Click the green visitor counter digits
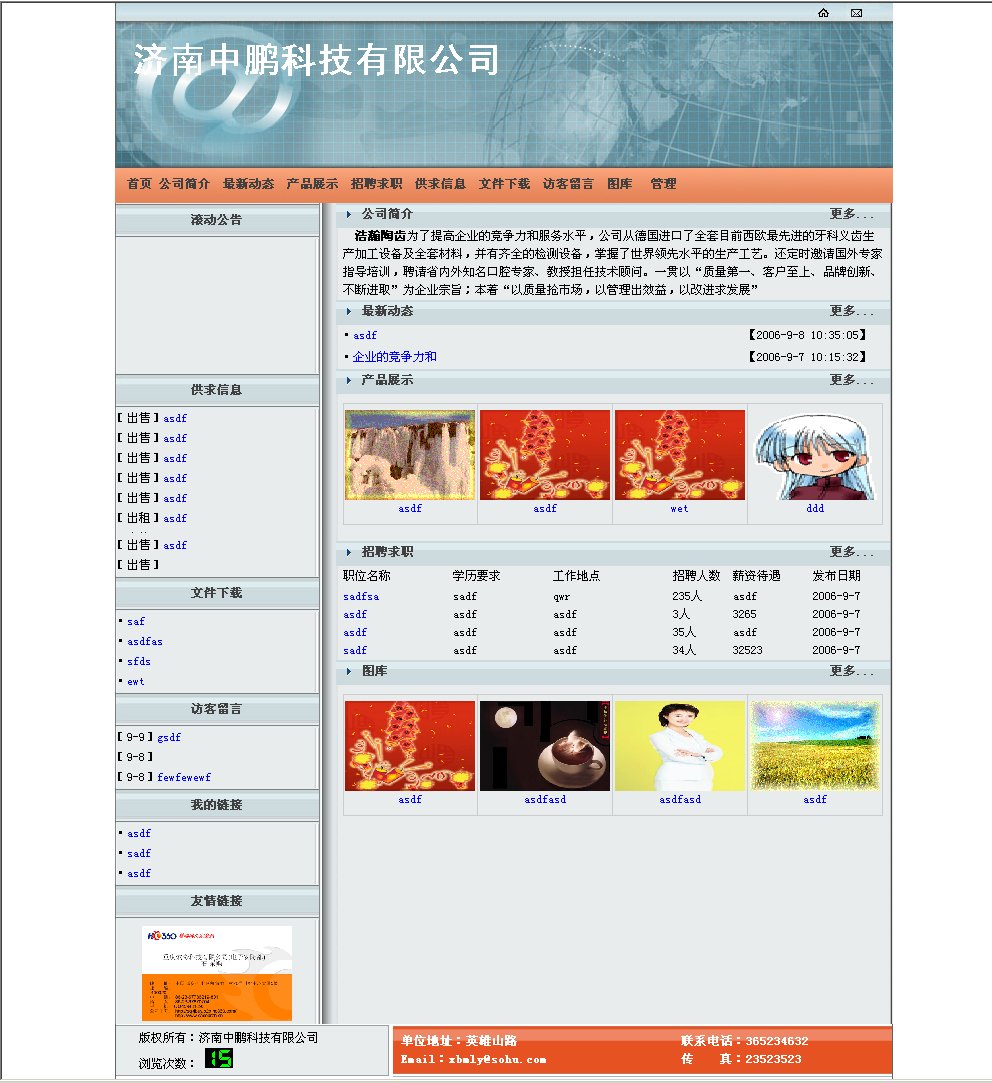 (x=218, y=1058)
